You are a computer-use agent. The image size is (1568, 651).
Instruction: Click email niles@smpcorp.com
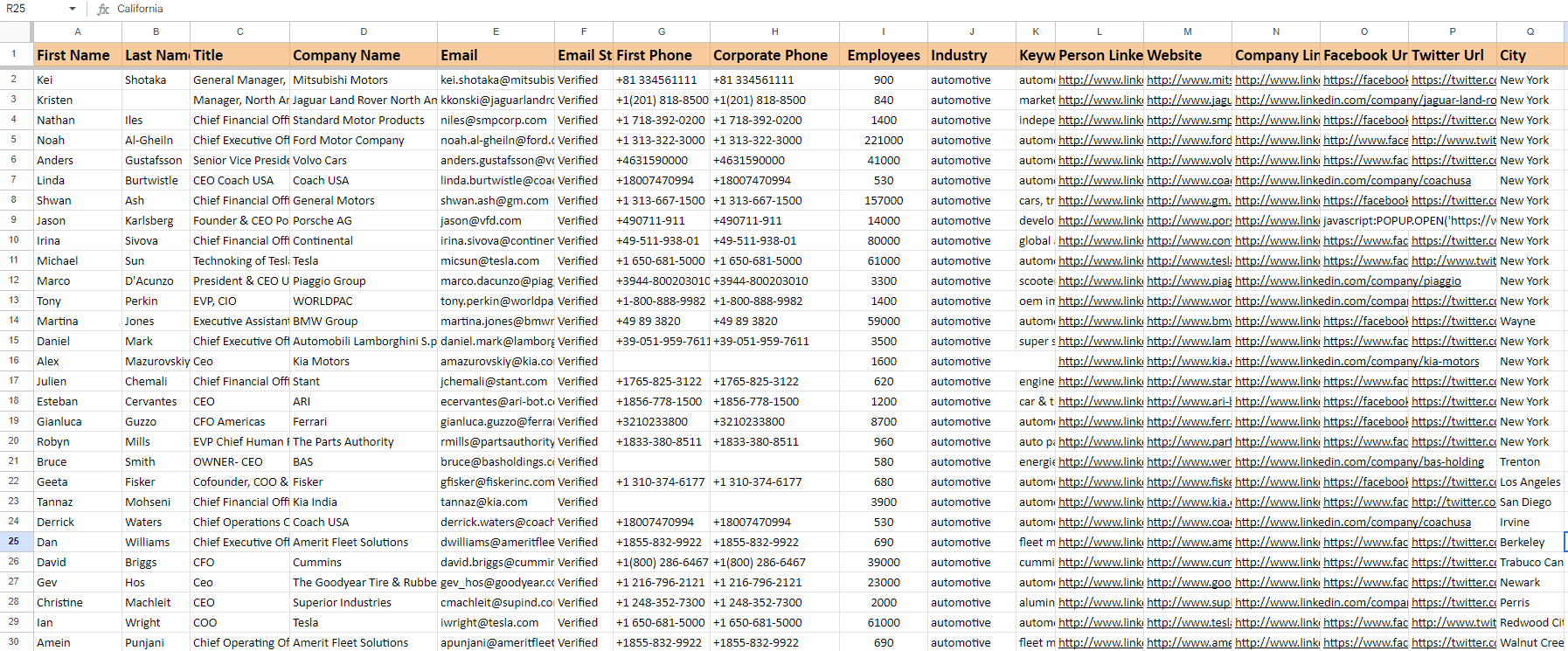(496, 120)
